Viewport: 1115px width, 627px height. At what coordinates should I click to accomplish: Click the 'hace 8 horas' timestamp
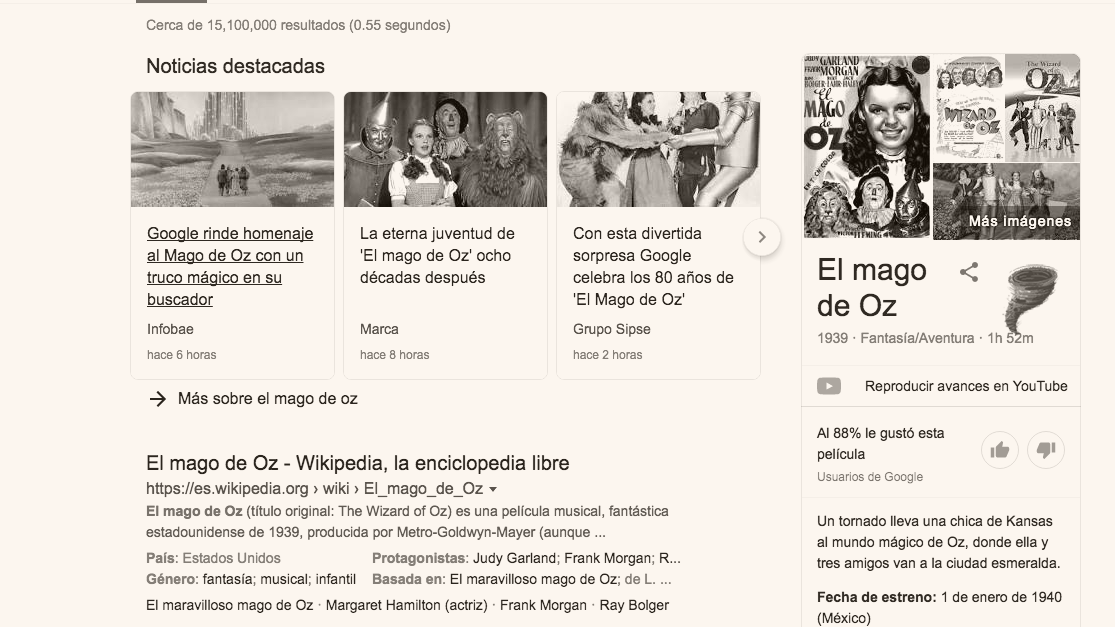(394, 355)
